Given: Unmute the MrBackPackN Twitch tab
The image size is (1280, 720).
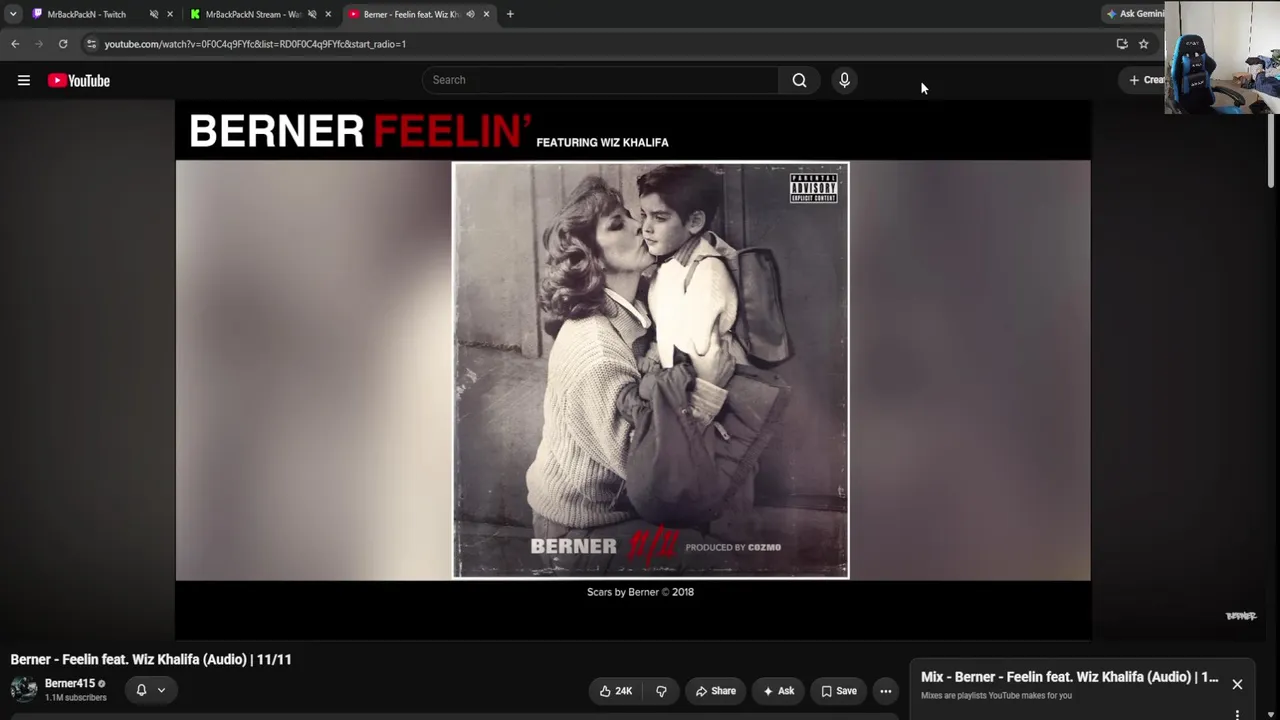Looking at the screenshot, I should (x=154, y=14).
